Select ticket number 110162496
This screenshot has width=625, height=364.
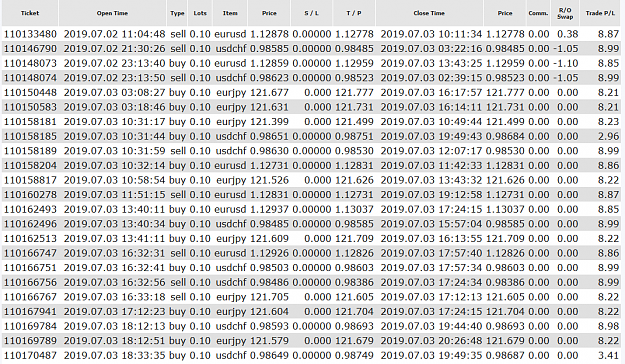tap(30, 224)
